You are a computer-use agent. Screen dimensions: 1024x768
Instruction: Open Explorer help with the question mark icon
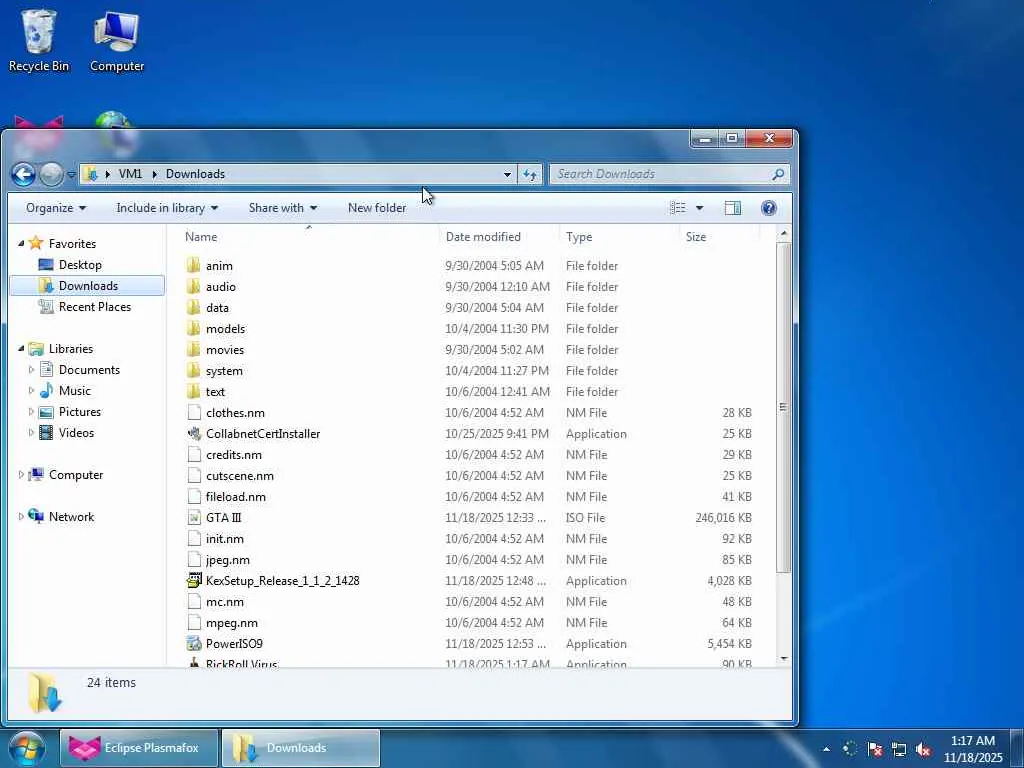[769, 208]
